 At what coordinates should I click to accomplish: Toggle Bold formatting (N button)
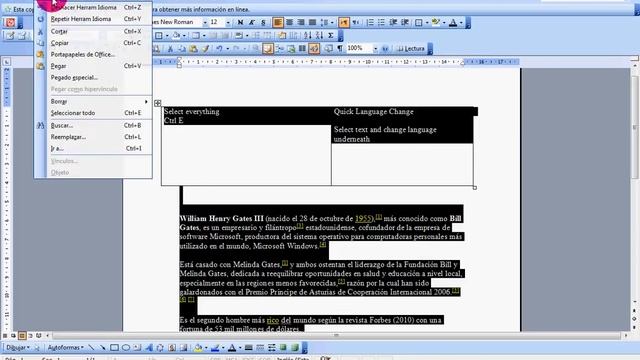(x=240, y=22)
